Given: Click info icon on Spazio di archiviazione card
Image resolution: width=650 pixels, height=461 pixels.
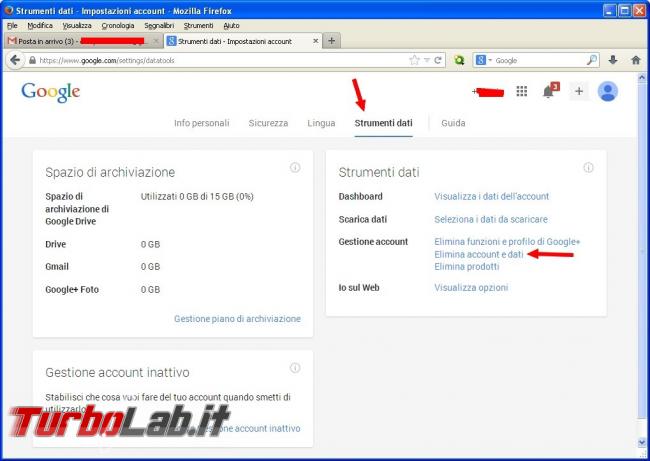Looking at the screenshot, I should coord(295,167).
